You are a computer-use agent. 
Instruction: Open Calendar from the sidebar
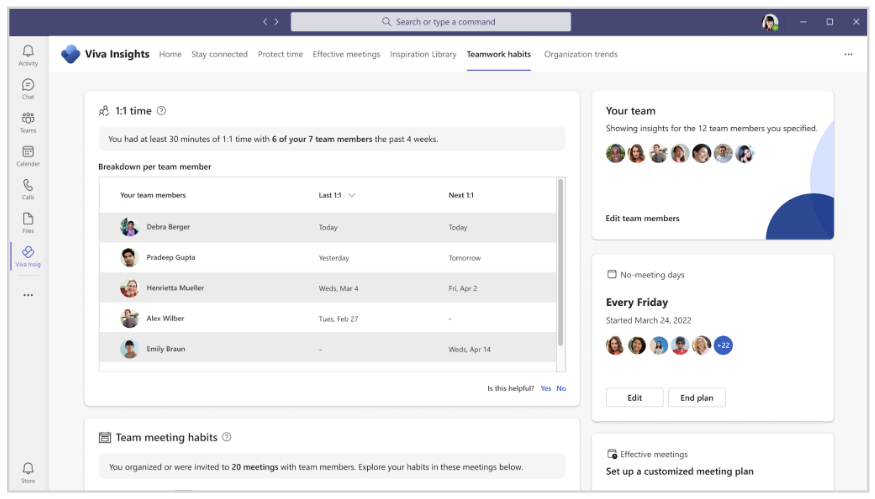[28, 156]
